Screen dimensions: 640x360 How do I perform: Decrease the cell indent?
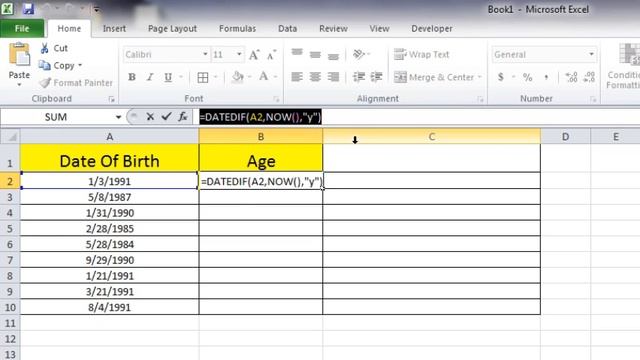coord(359,77)
